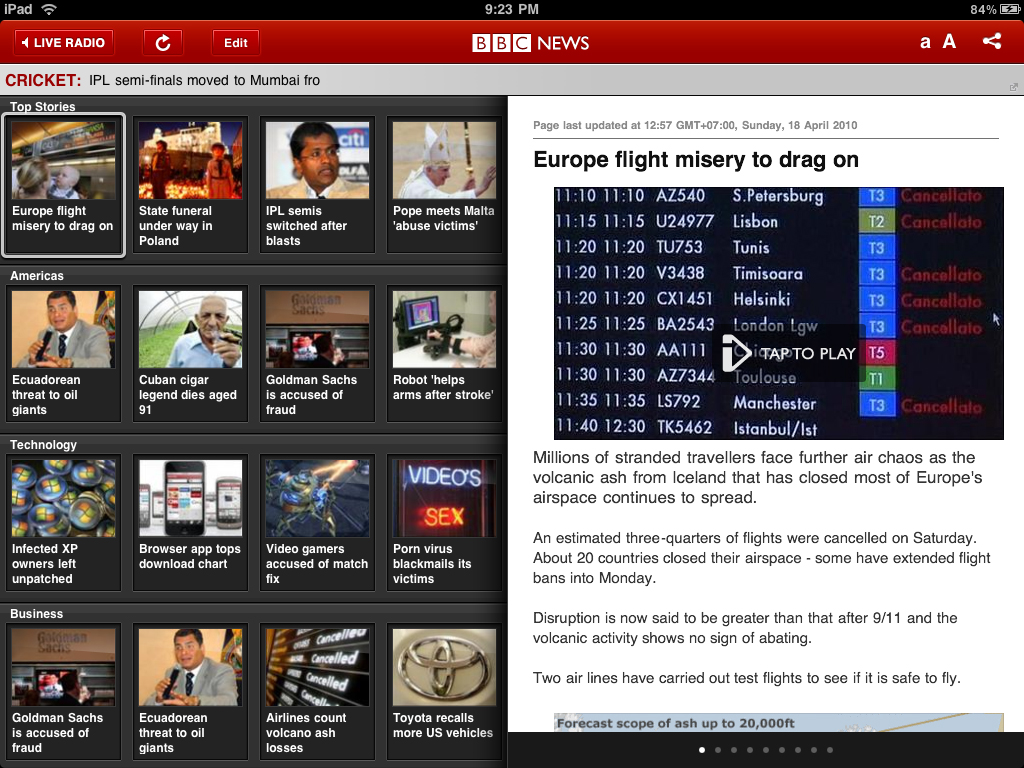
Task: Decrease text size with small 'a'
Action: (x=925, y=43)
